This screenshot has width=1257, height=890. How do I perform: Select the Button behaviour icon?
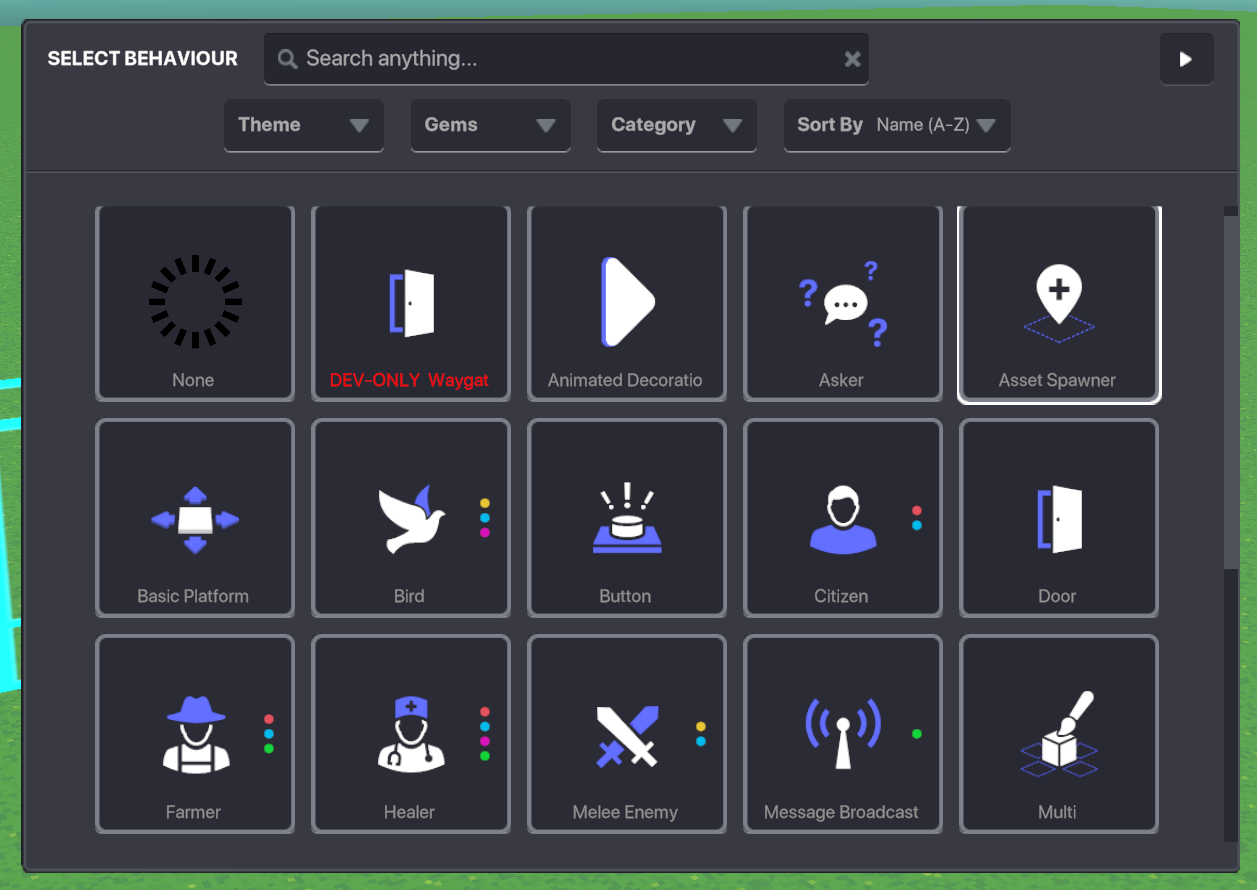click(627, 518)
